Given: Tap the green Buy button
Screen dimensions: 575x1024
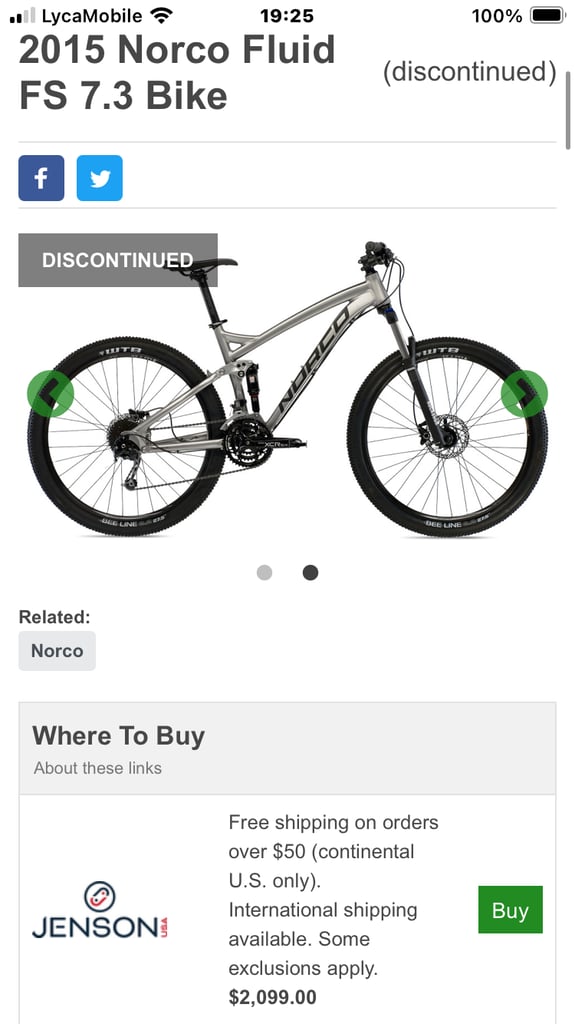Looking at the screenshot, I should pos(510,910).
